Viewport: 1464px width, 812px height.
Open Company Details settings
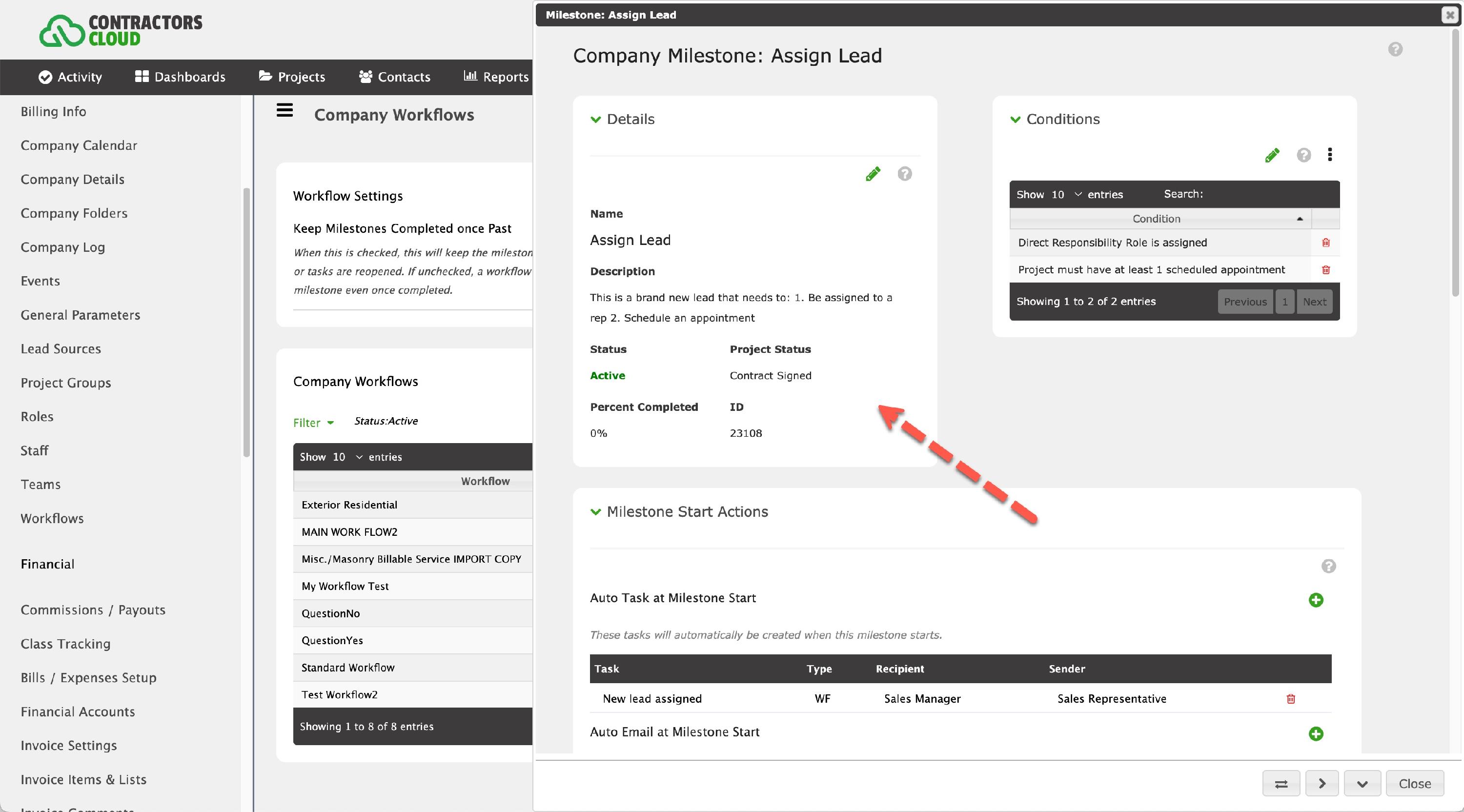[x=73, y=180]
